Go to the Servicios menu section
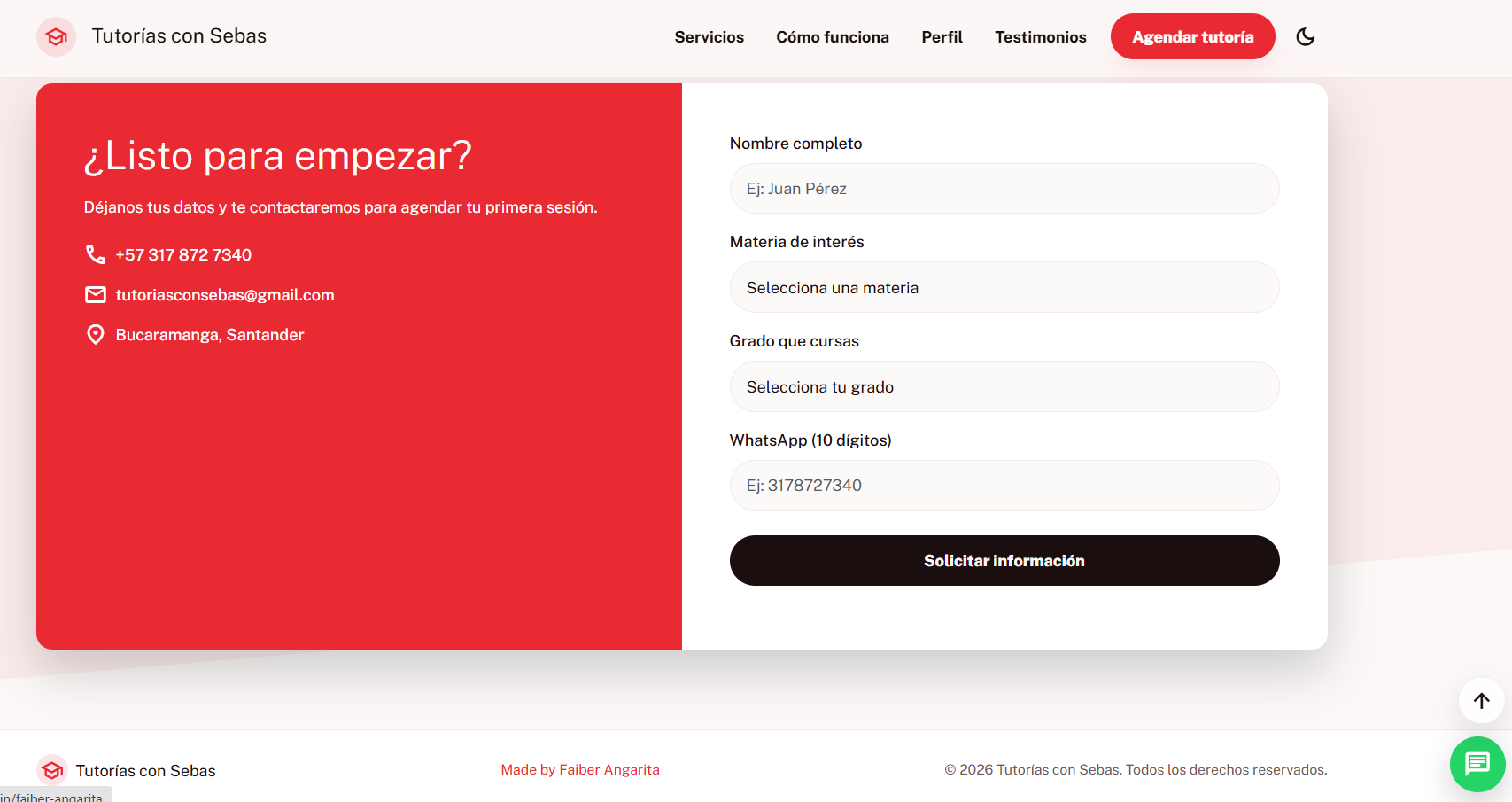Image resolution: width=1512 pixels, height=802 pixels. click(709, 37)
